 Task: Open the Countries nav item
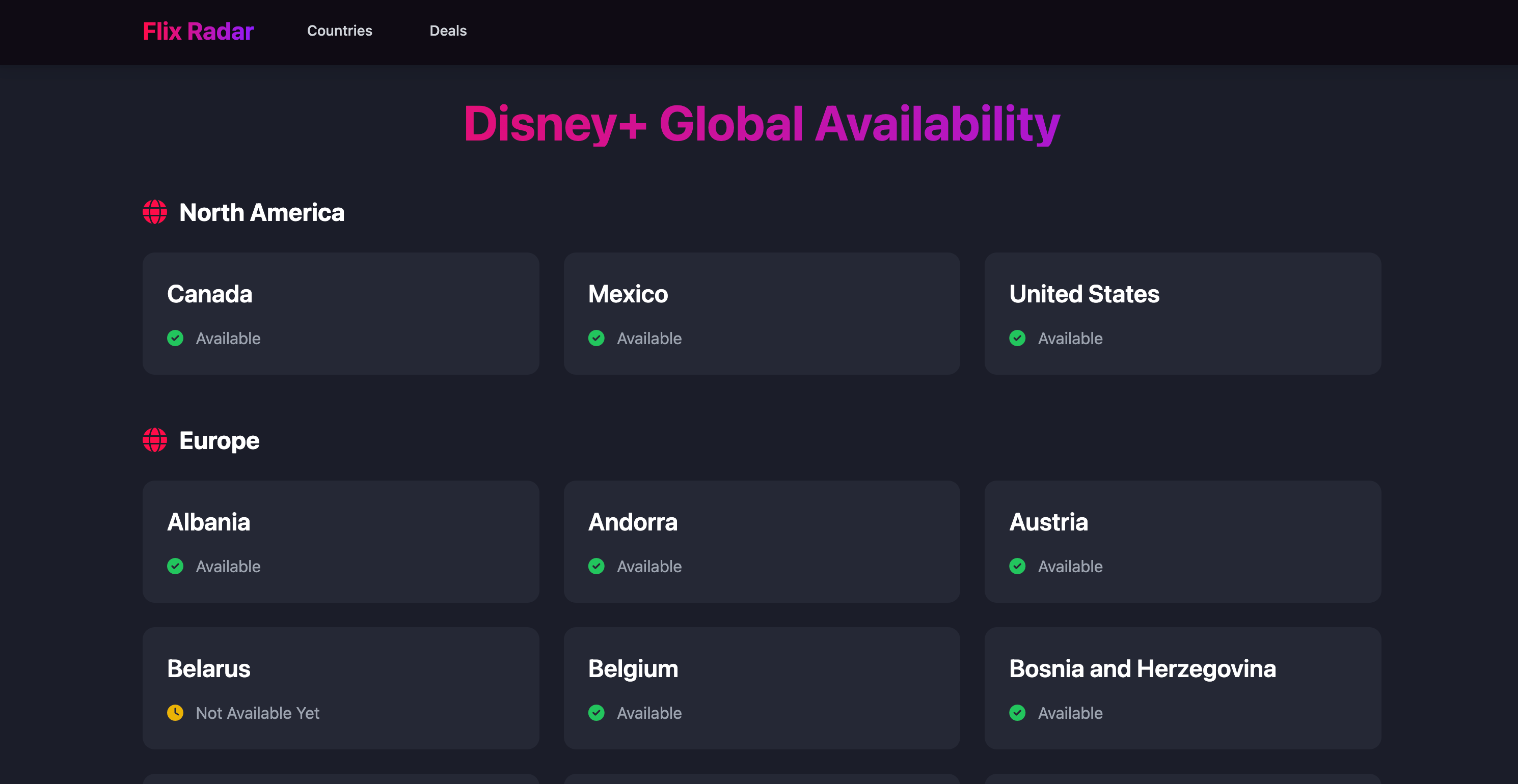[339, 31]
